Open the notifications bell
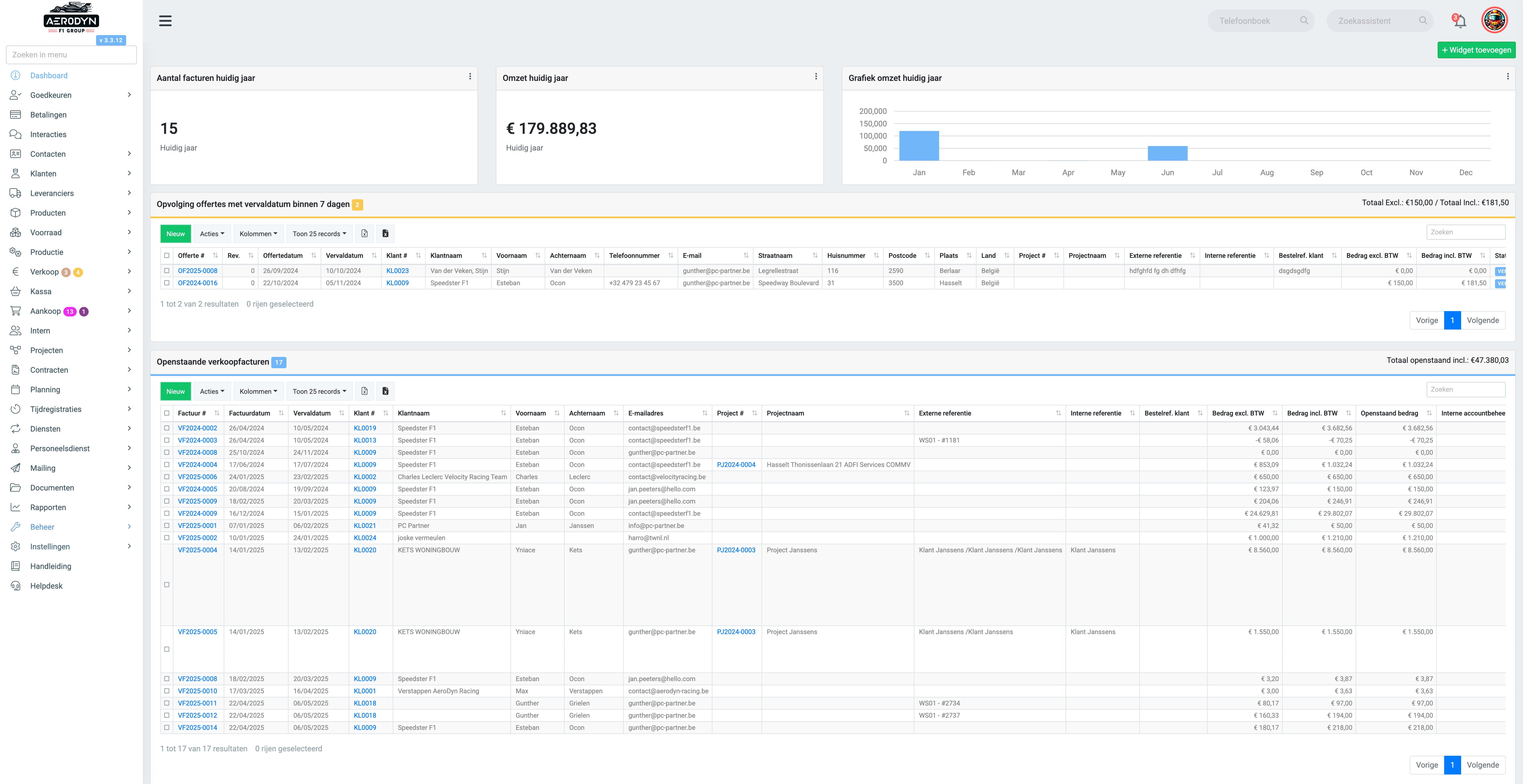 [x=1459, y=21]
